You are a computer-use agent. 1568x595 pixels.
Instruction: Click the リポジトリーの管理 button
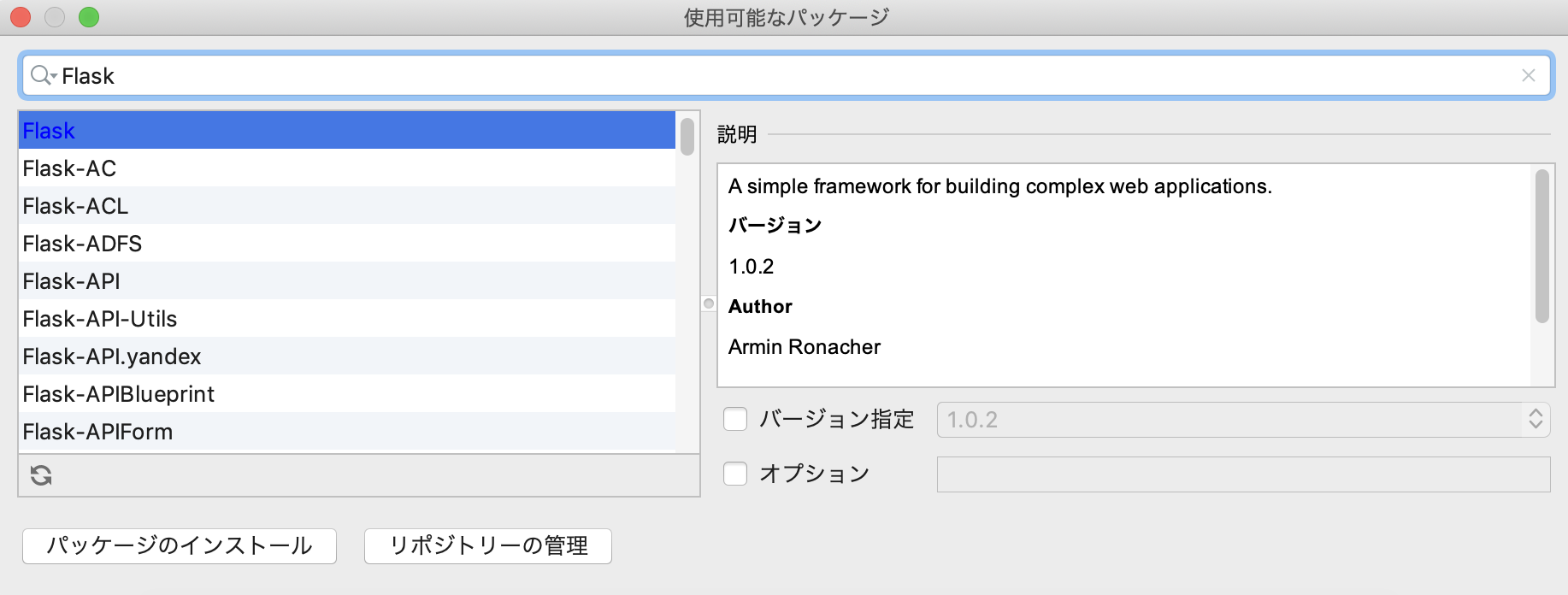pos(488,545)
